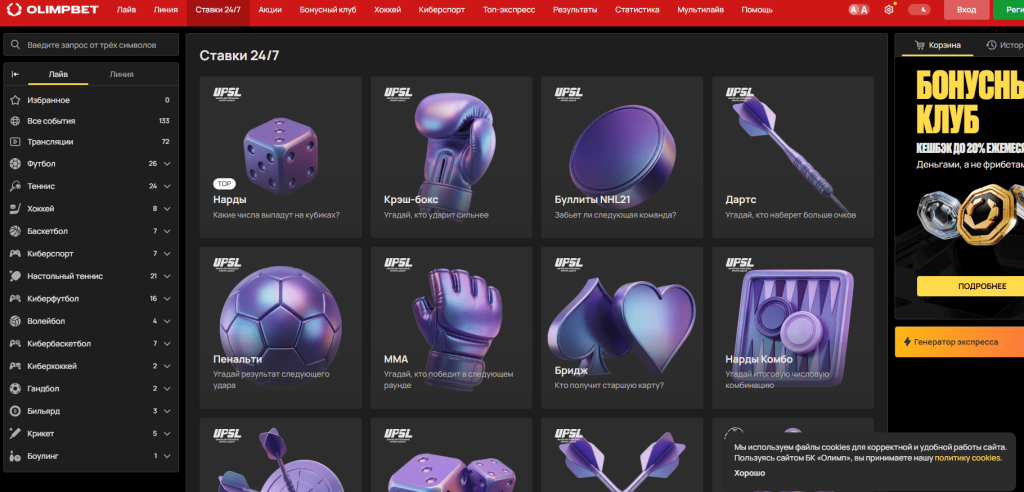Open the политику cookies link
Screen dimensions: 1024x492
point(968,458)
